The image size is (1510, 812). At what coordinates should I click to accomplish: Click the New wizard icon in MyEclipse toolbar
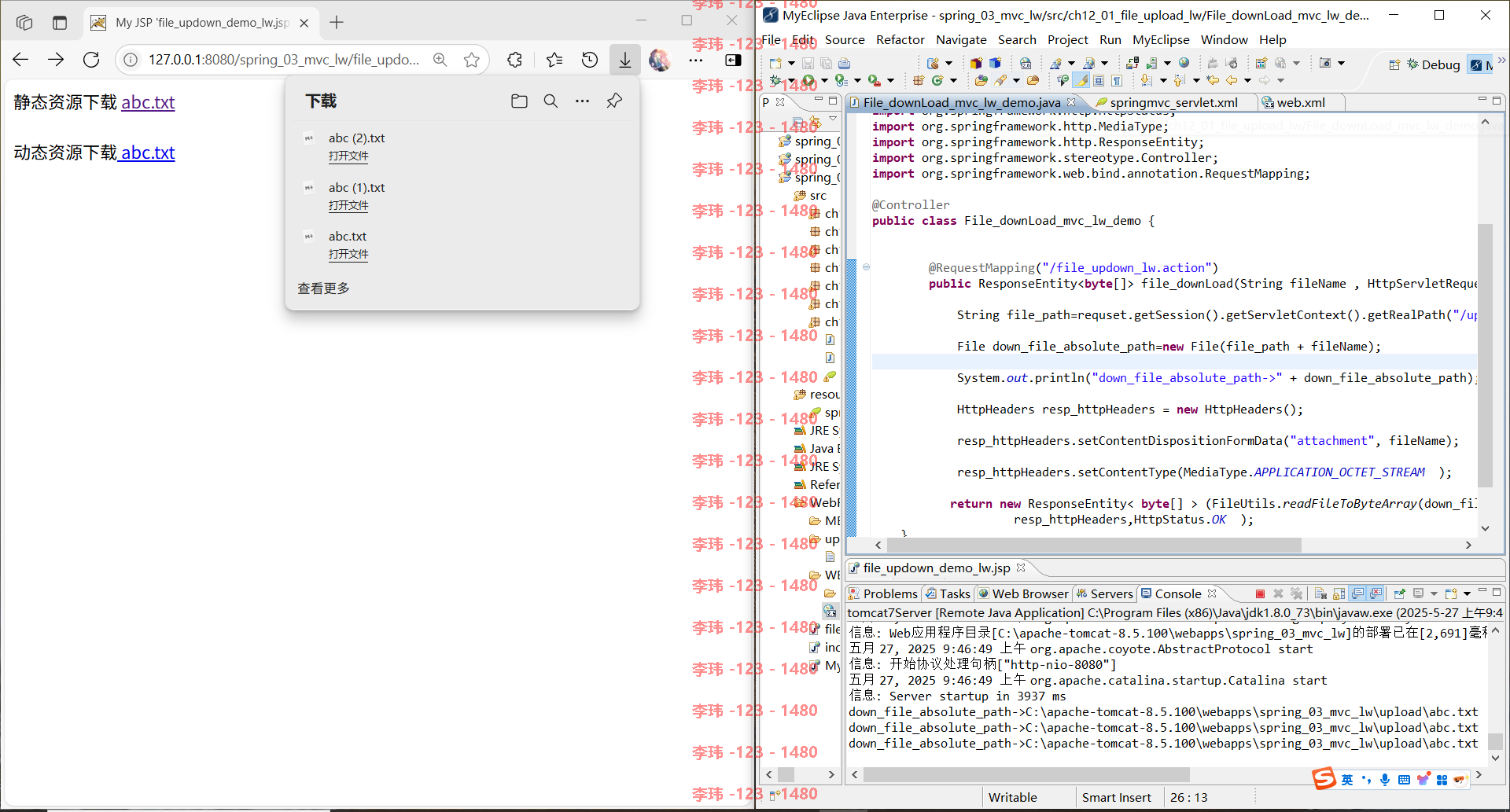coord(775,63)
